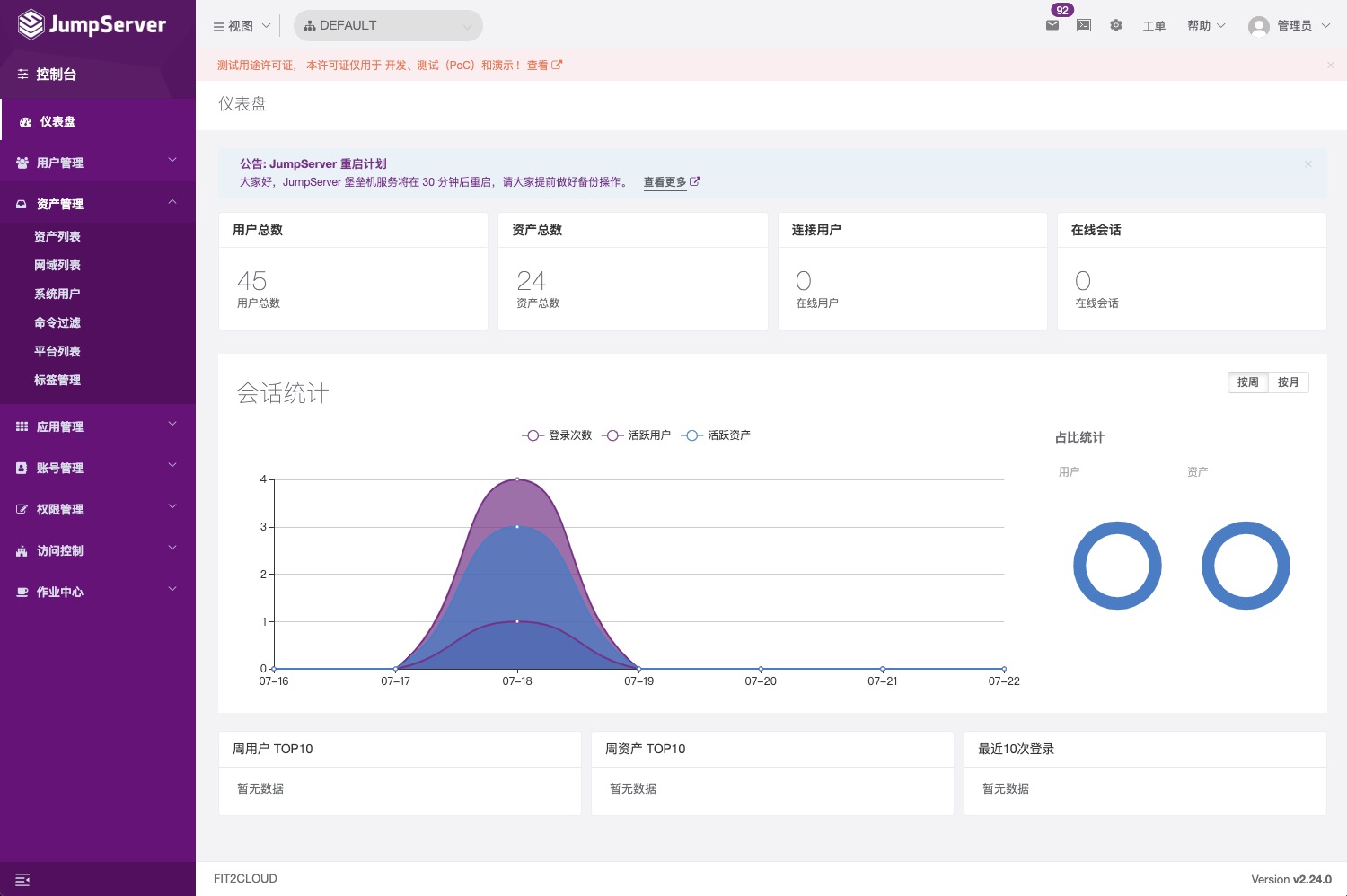Open the 工单 ticket page
Image resolution: width=1347 pixels, height=896 pixels.
[1154, 27]
